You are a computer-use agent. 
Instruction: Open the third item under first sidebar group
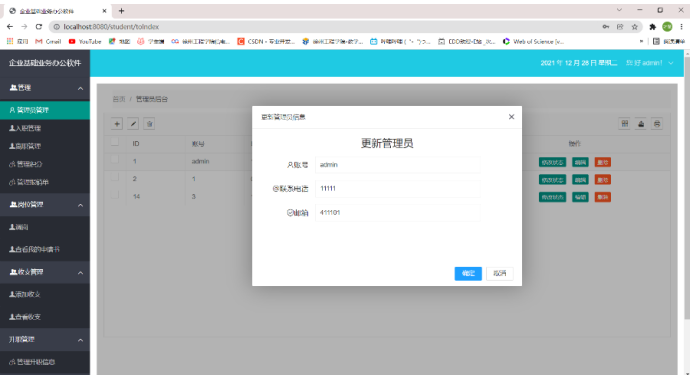click(x=45, y=146)
